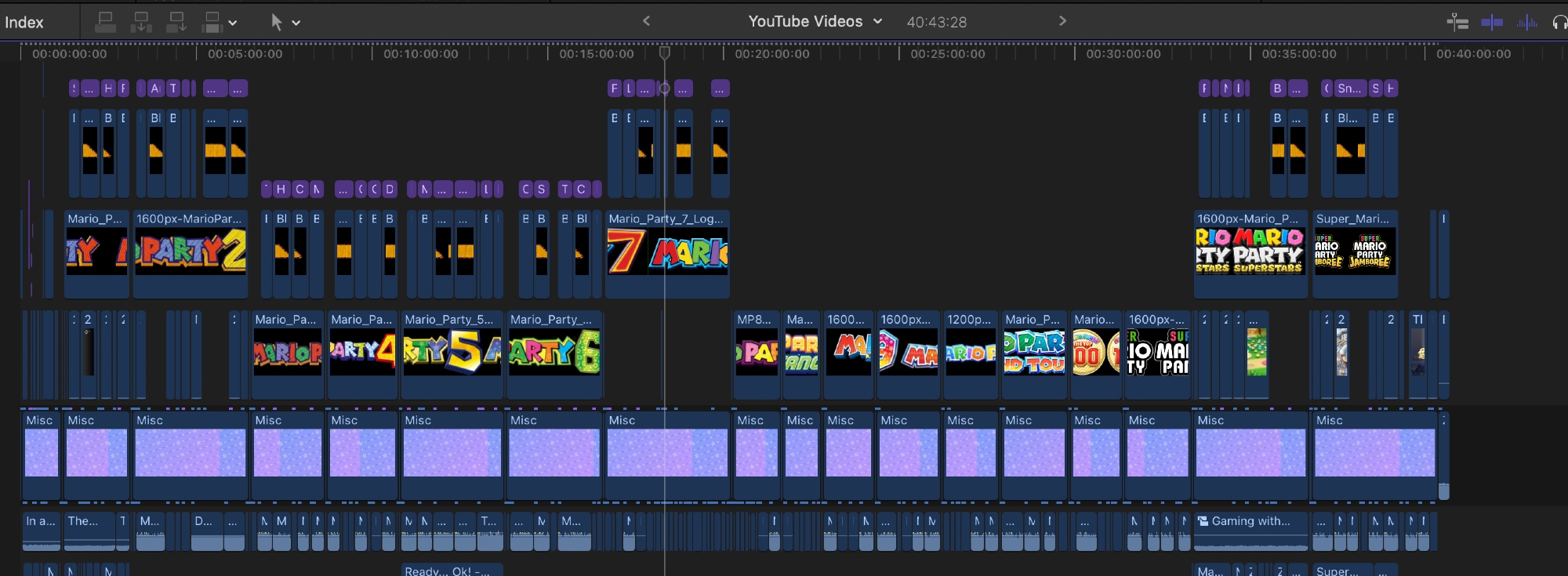The image size is (1568, 576).
Task: Click the Ready... Ok! audio clip
Action: click(x=452, y=570)
